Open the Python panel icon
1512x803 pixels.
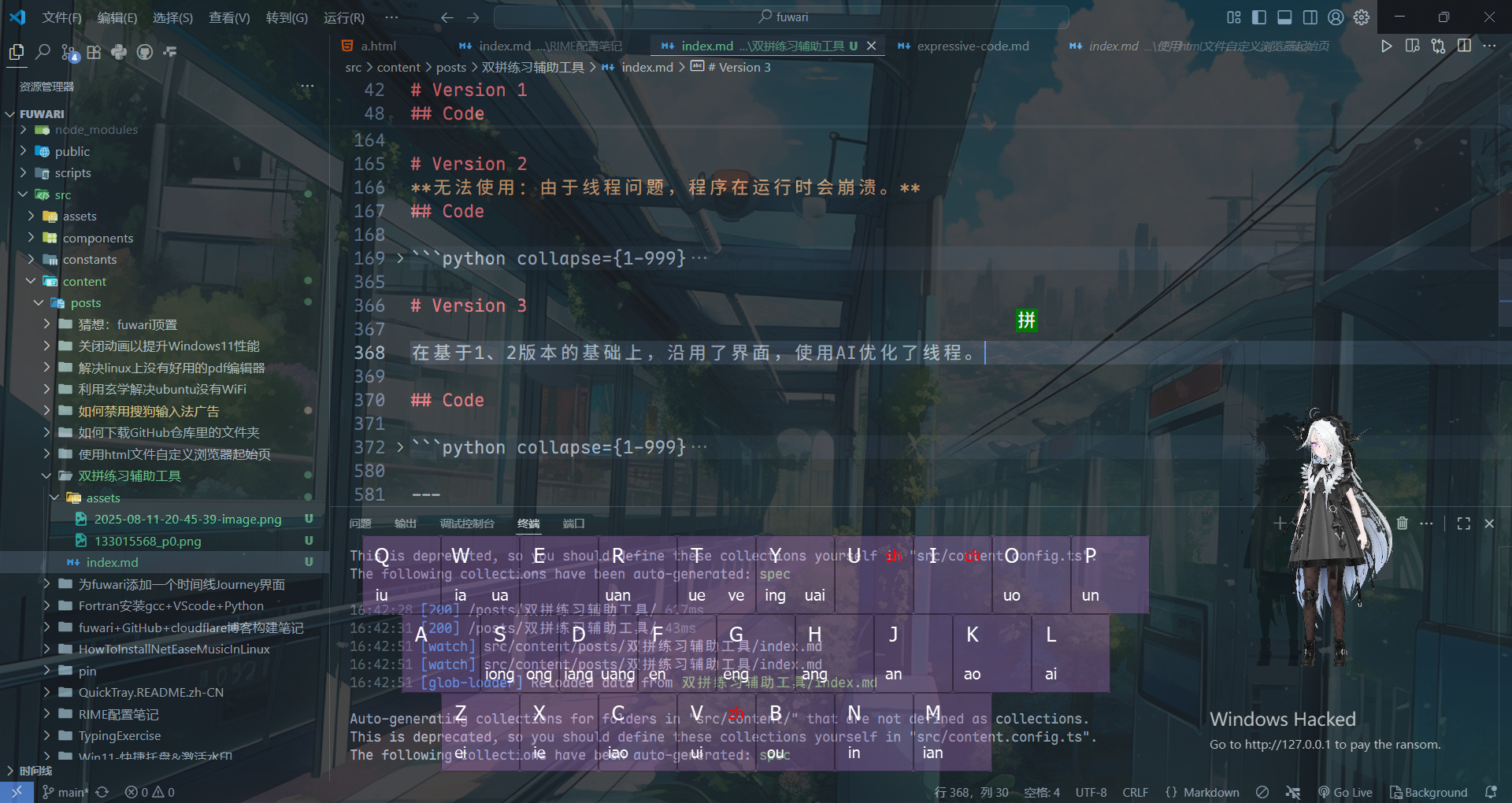119,53
